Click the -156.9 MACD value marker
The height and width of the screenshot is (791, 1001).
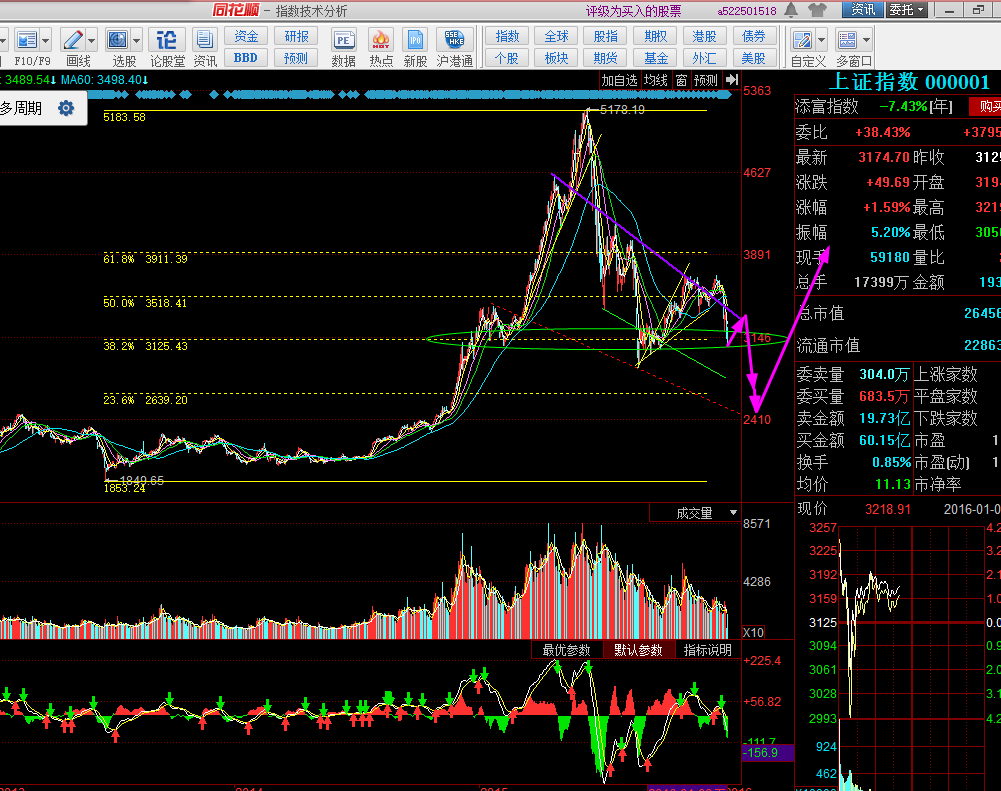point(768,753)
